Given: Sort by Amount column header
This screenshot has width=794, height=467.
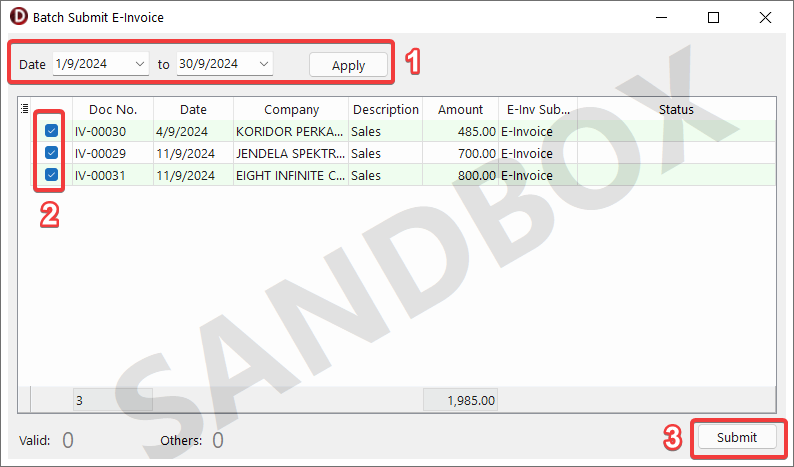Looking at the screenshot, I should tap(460, 109).
